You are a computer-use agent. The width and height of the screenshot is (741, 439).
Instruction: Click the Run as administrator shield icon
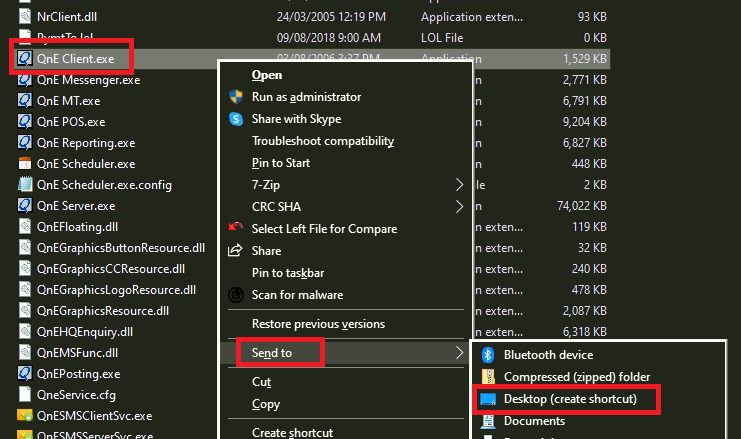[236, 97]
